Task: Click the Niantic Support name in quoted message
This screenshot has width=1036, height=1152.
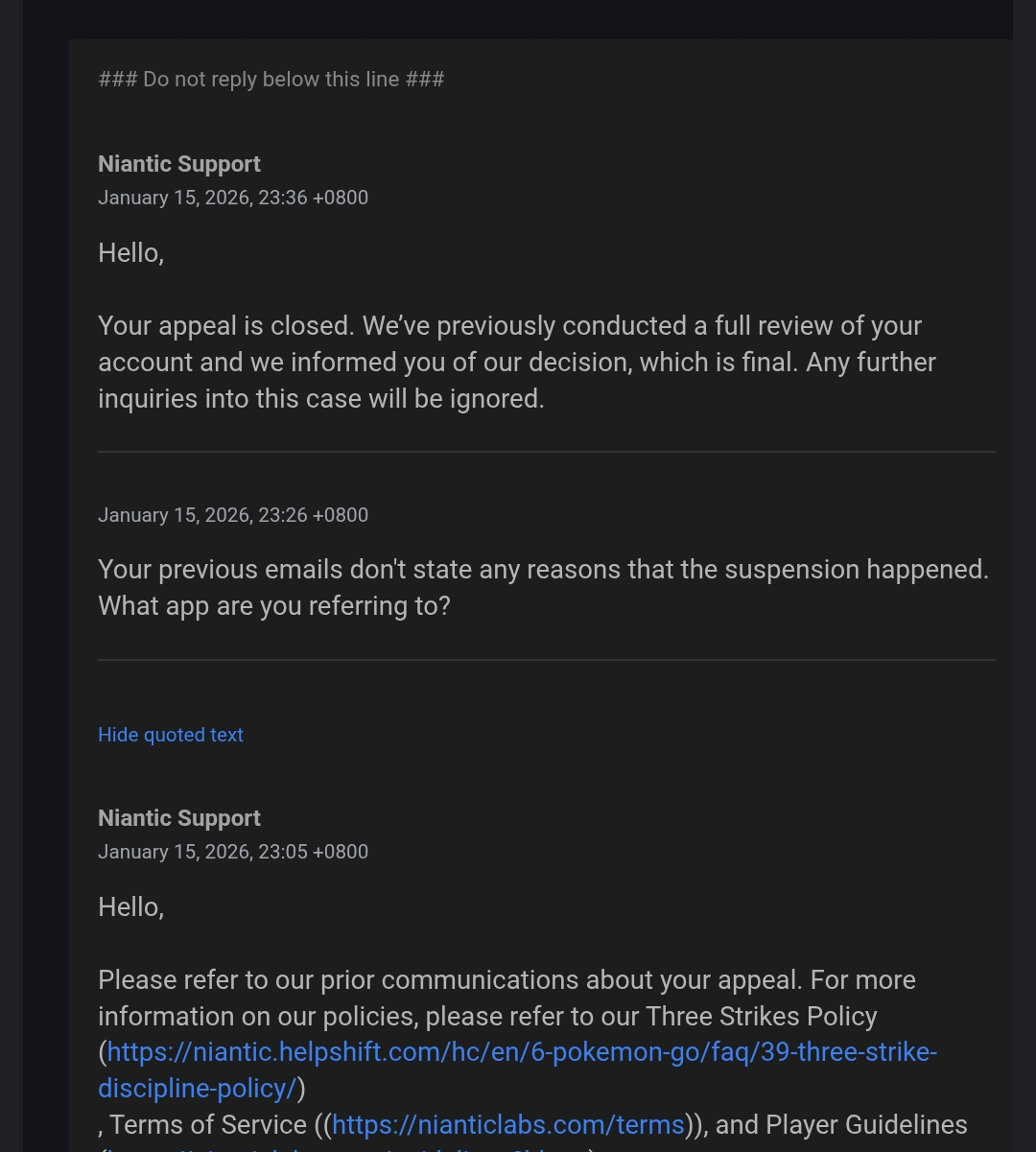Action: click(x=179, y=818)
